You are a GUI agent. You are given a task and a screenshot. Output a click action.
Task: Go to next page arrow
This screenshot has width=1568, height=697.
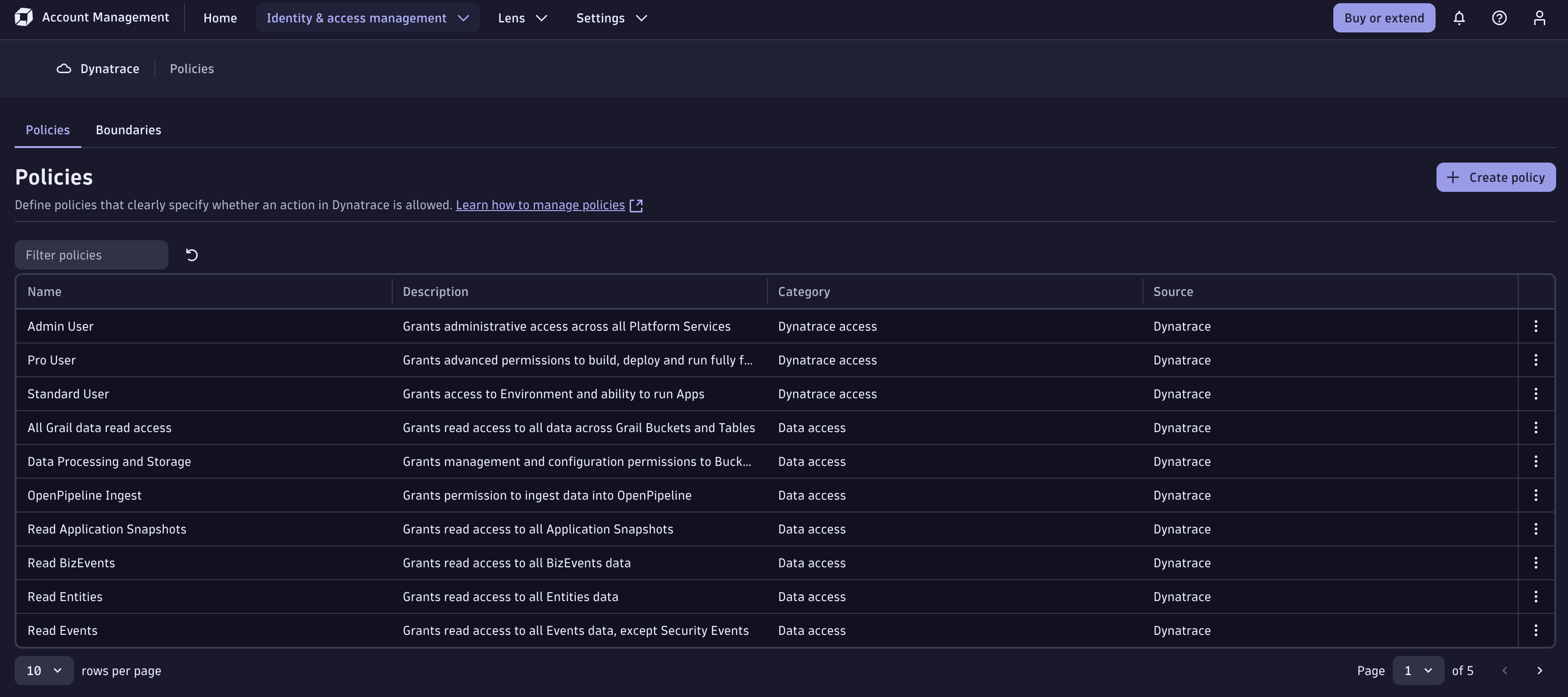pyautogui.click(x=1539, y=671)
